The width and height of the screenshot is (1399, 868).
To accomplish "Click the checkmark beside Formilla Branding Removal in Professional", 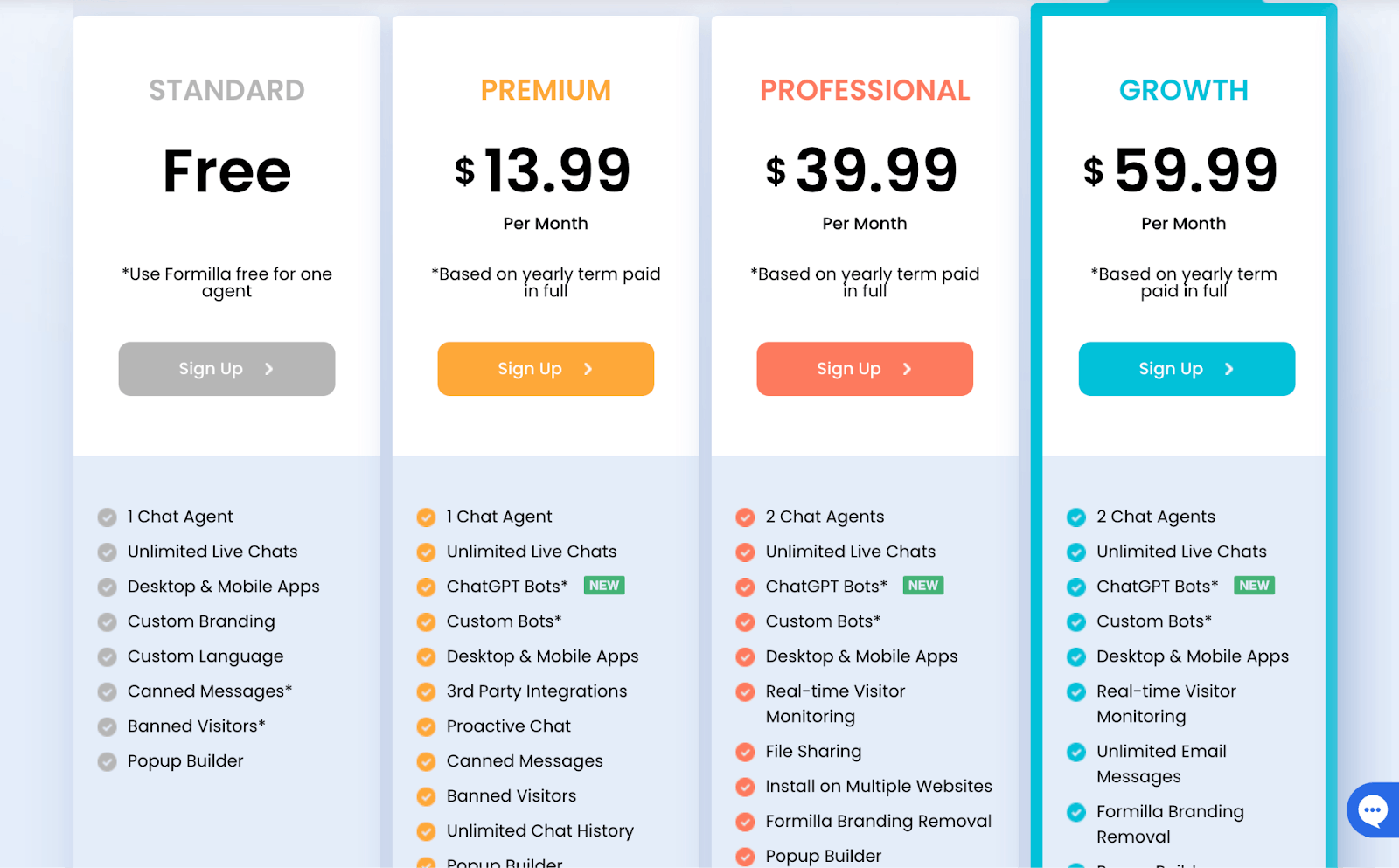I will pos(745,822).
